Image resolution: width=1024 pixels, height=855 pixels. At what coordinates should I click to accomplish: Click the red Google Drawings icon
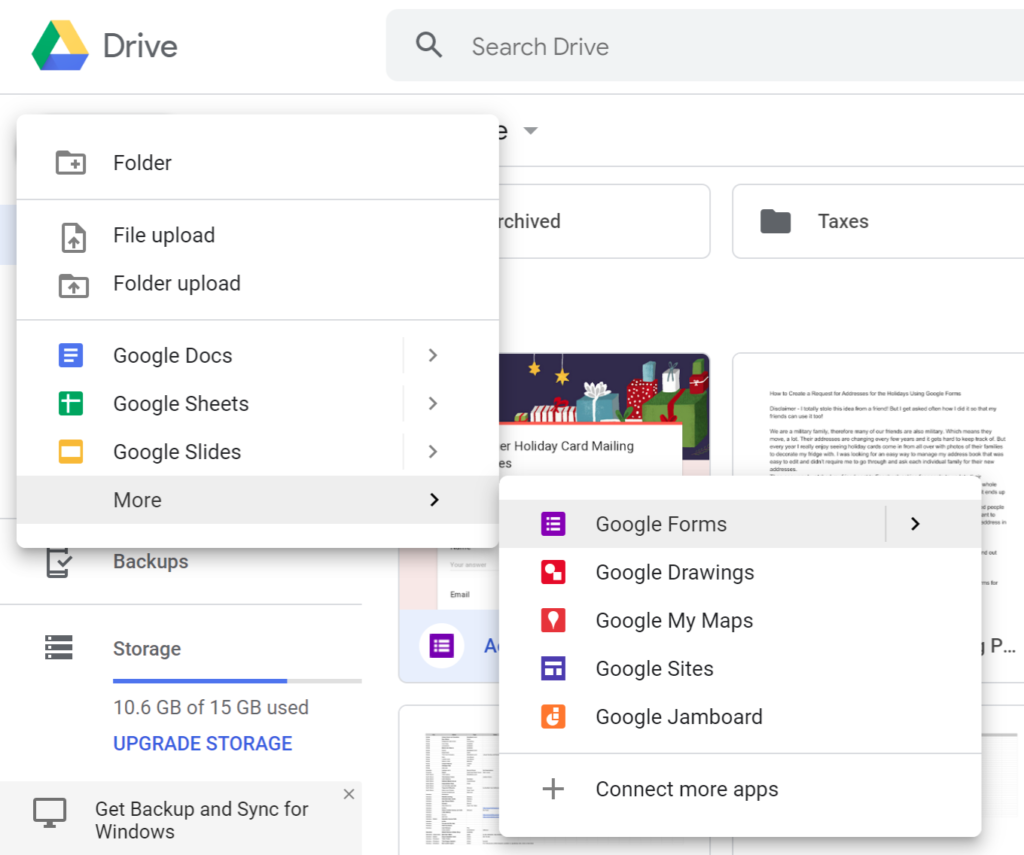click(553, 572)
